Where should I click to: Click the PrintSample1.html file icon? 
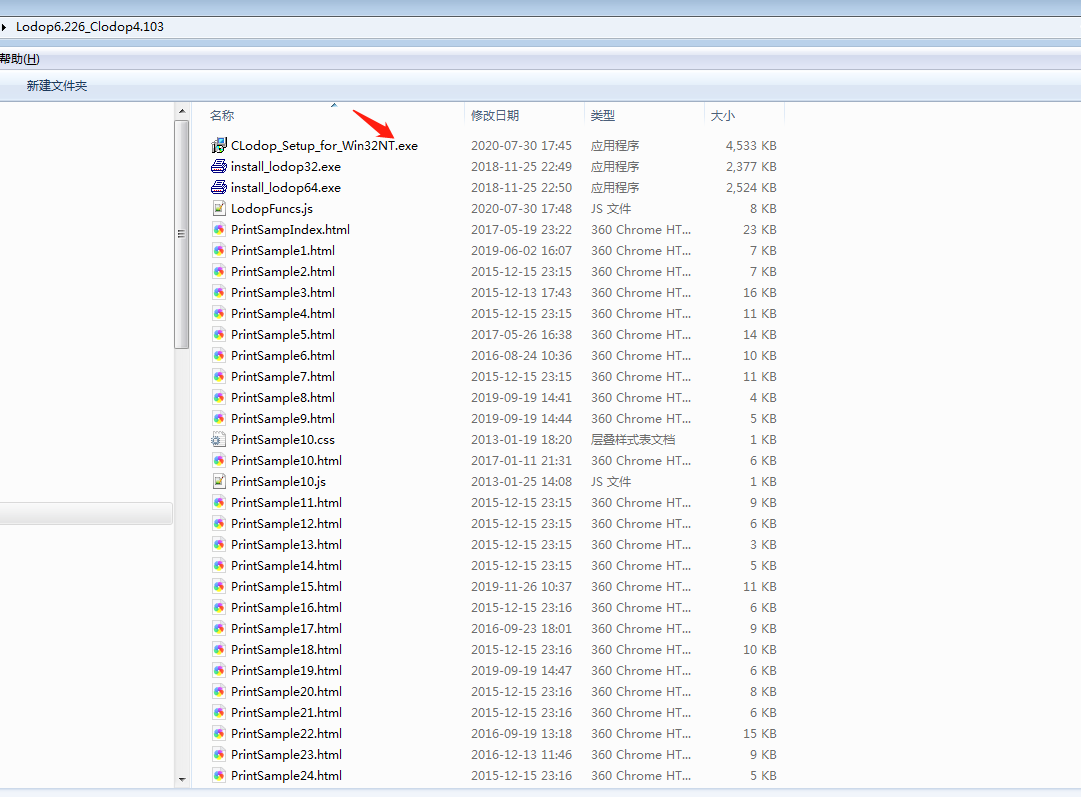pos(219,250)
